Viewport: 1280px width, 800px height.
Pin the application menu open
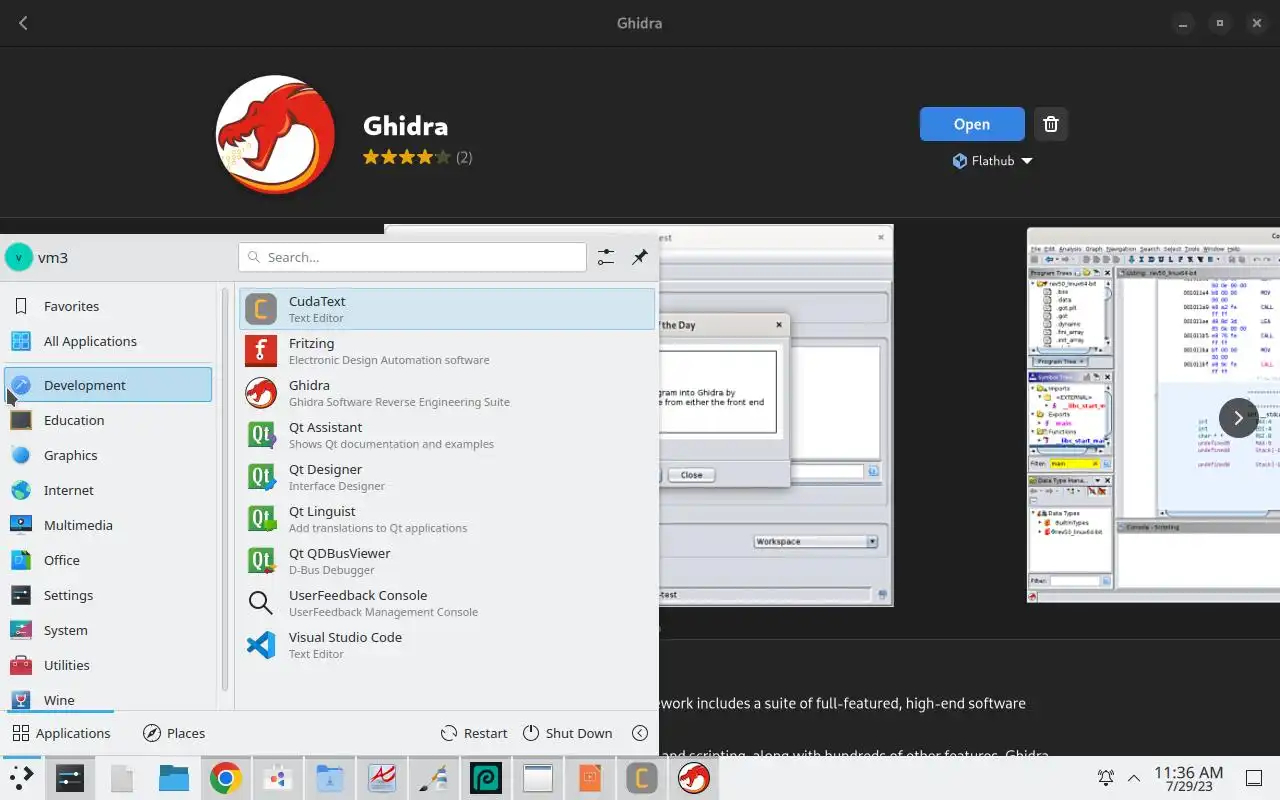point(640,257)
